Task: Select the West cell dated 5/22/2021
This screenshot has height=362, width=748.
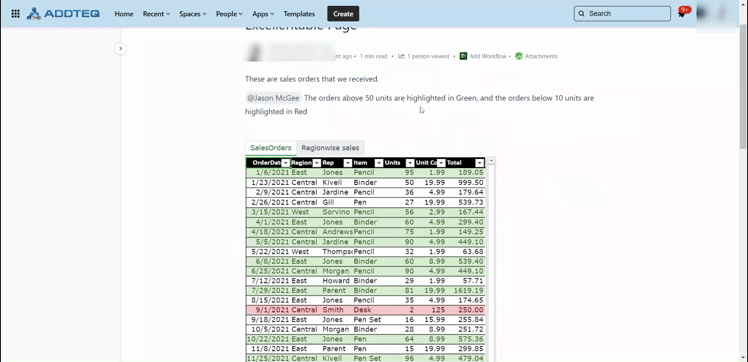Action: click(305, 251)
